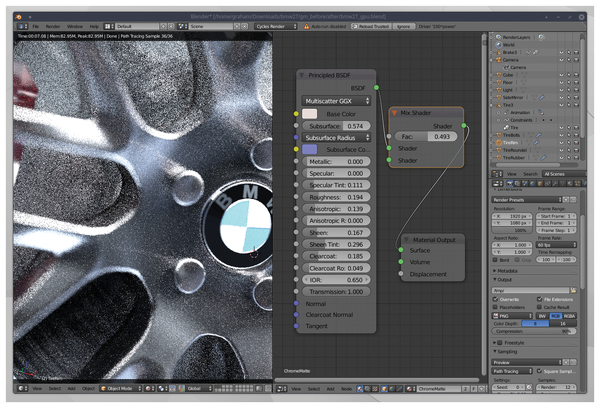Enable the Freestyle checkbox
This screenshot has width=600, height=408.
click(x=500, y=343)
